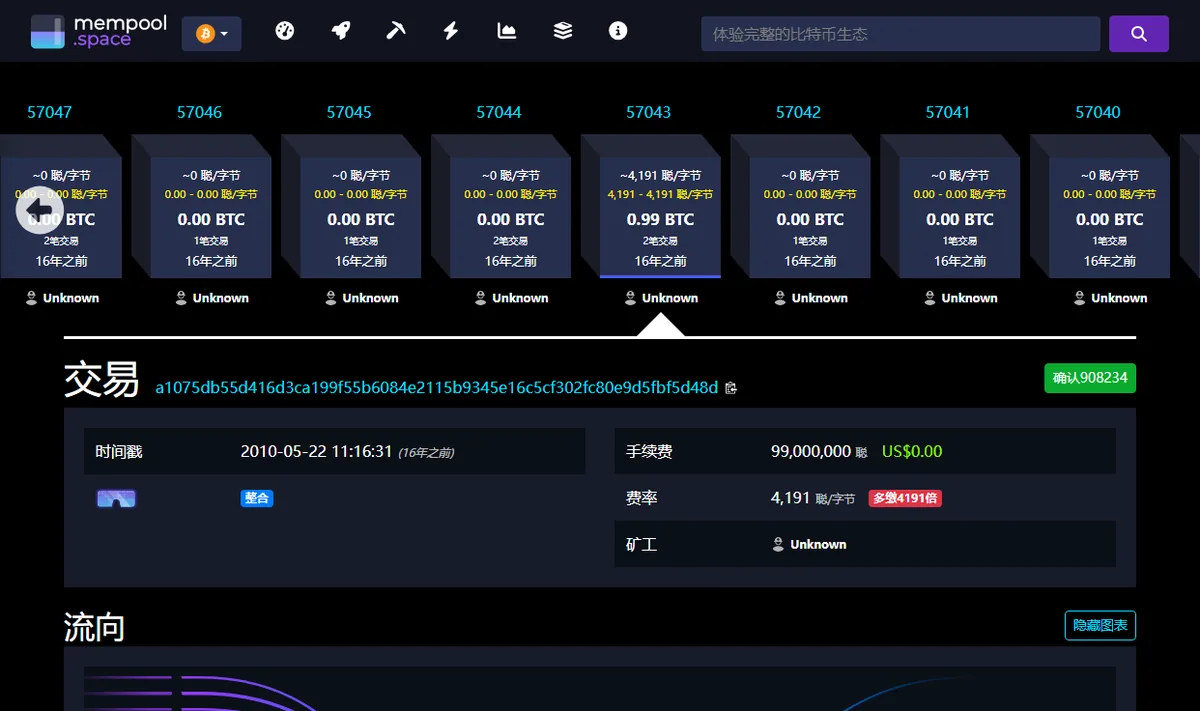Open block height 57047 link
1200x711 pixels.
tap(49, 112)
